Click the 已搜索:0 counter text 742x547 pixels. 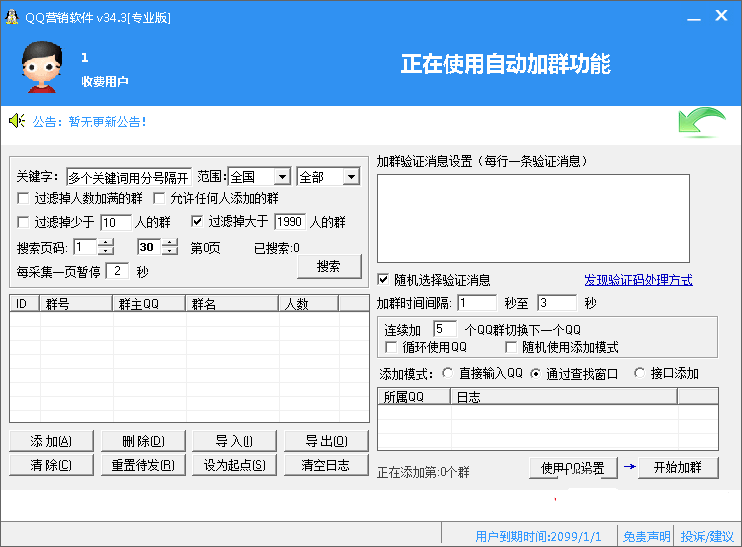[x=276, y=248]
